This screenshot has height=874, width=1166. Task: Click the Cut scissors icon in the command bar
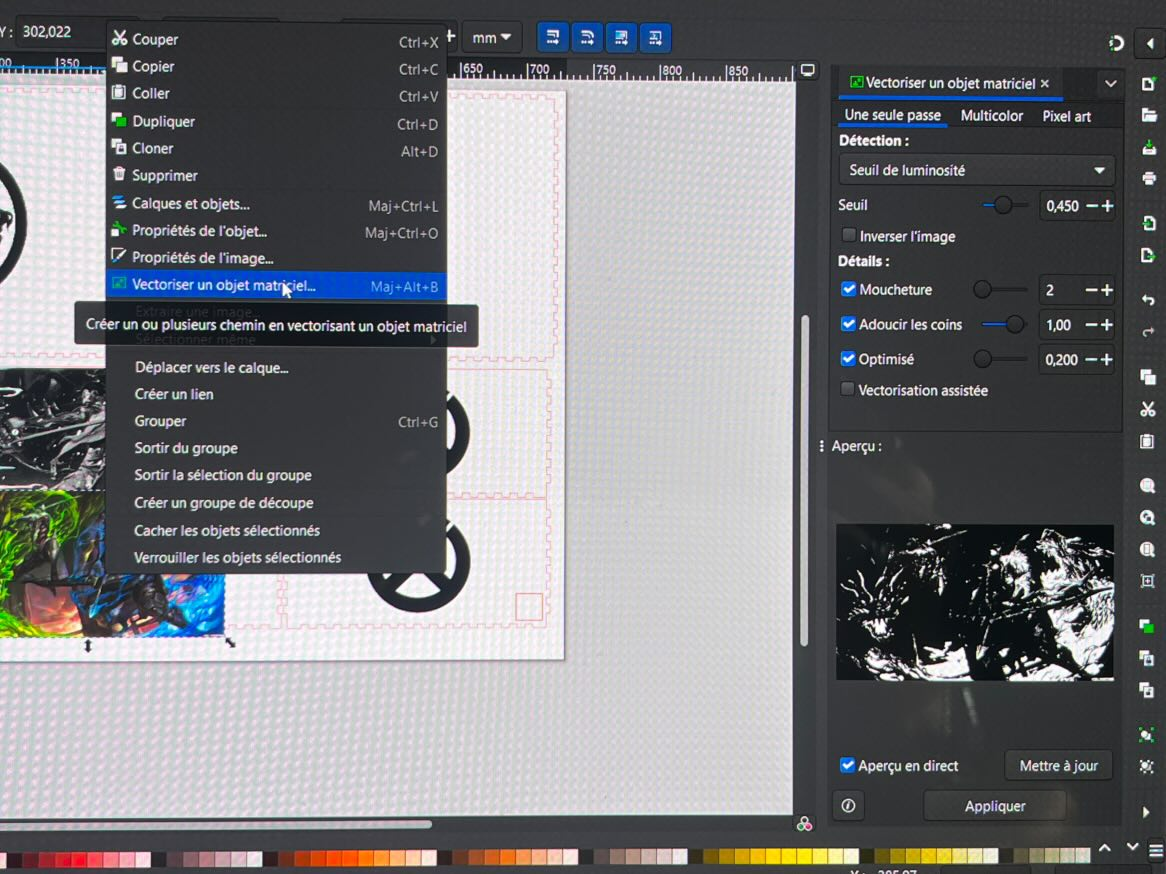(x=1148, y=409)
